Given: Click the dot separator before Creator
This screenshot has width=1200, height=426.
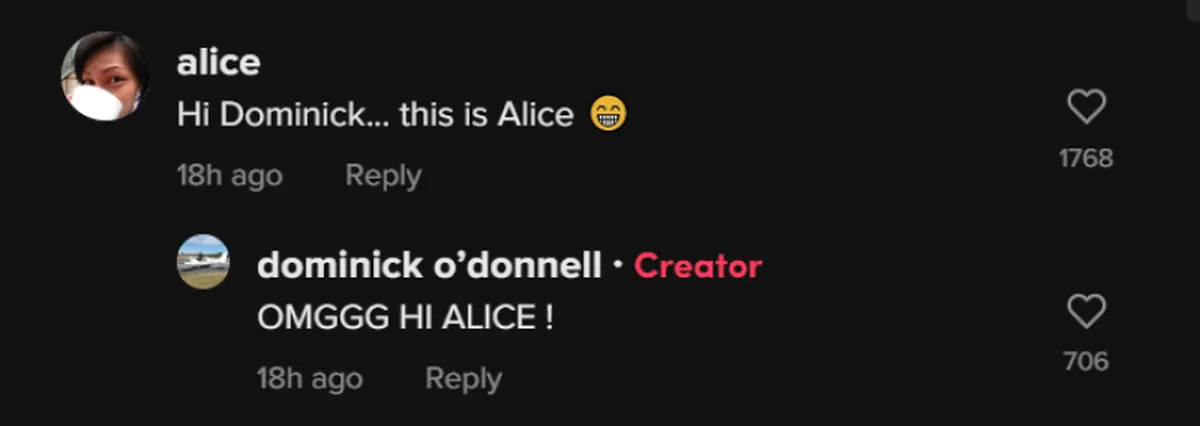Looking at the screenshot, I should point(618,266).
